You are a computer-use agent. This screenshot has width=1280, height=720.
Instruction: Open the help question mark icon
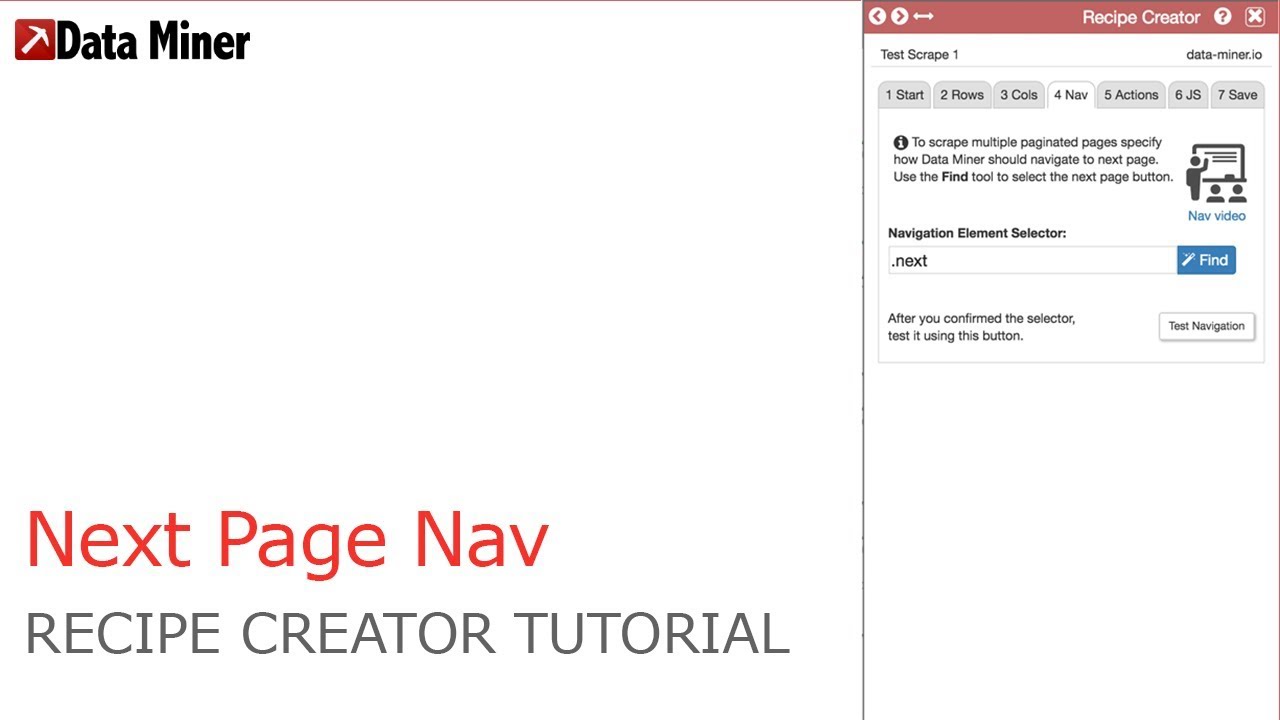point(1223,16)
